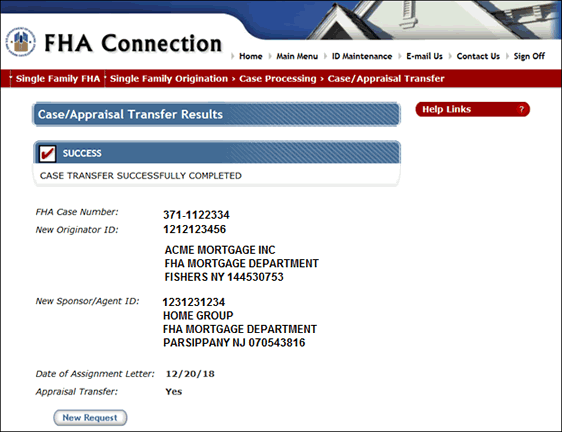The image size is (562, 432).
Task: Click the HOME GROUP name text
Action: [198, 316]
